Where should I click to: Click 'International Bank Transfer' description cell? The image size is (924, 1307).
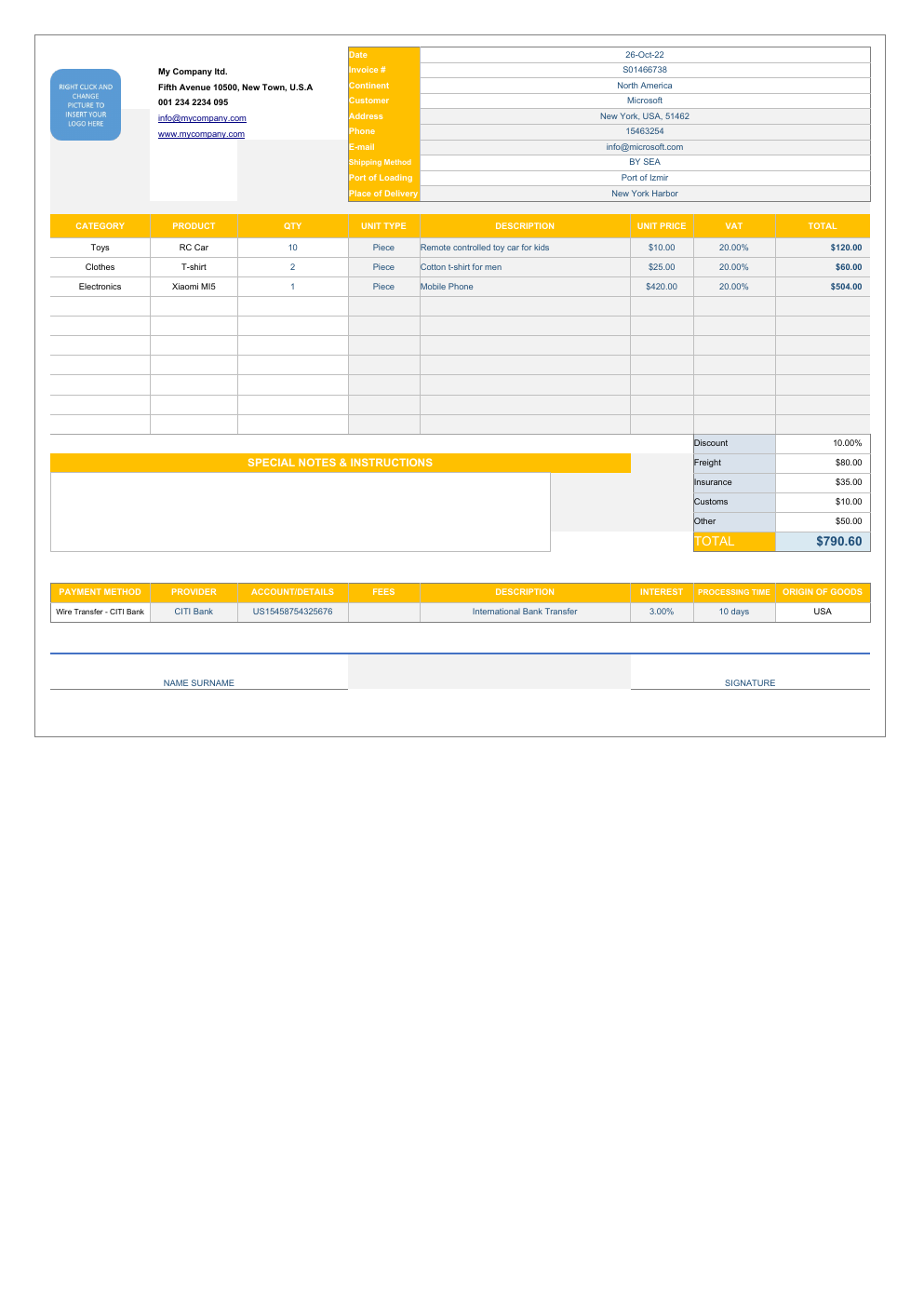click(x=525, y=612)
